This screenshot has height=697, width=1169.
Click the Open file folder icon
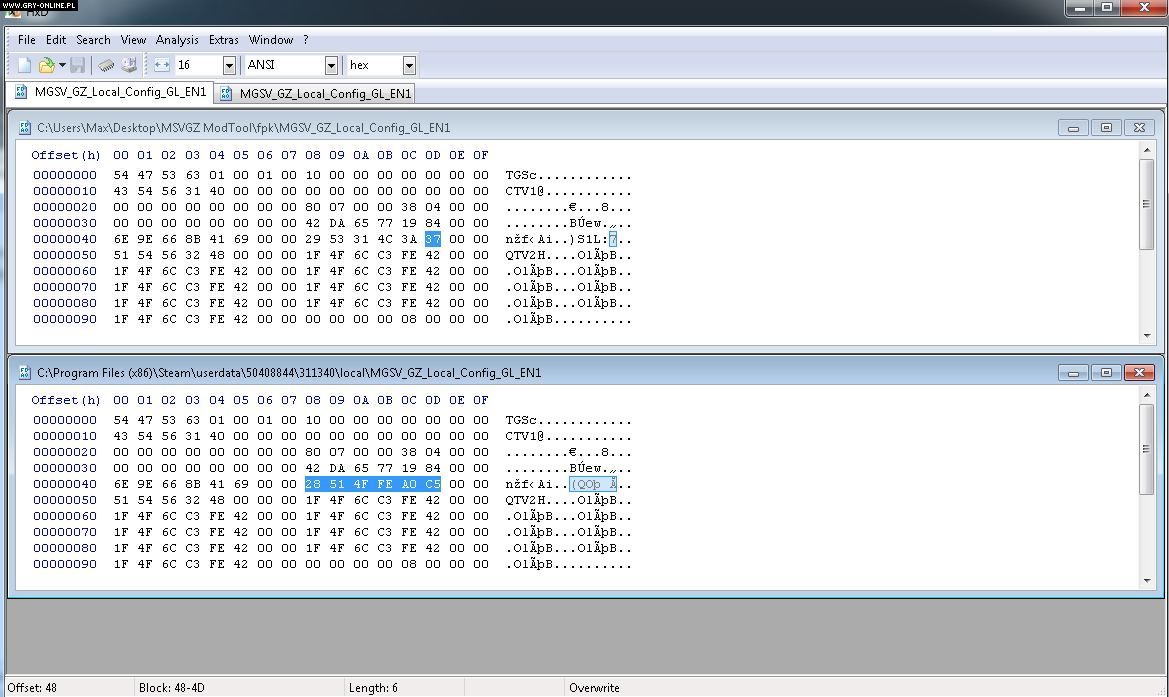coord(45,65)
